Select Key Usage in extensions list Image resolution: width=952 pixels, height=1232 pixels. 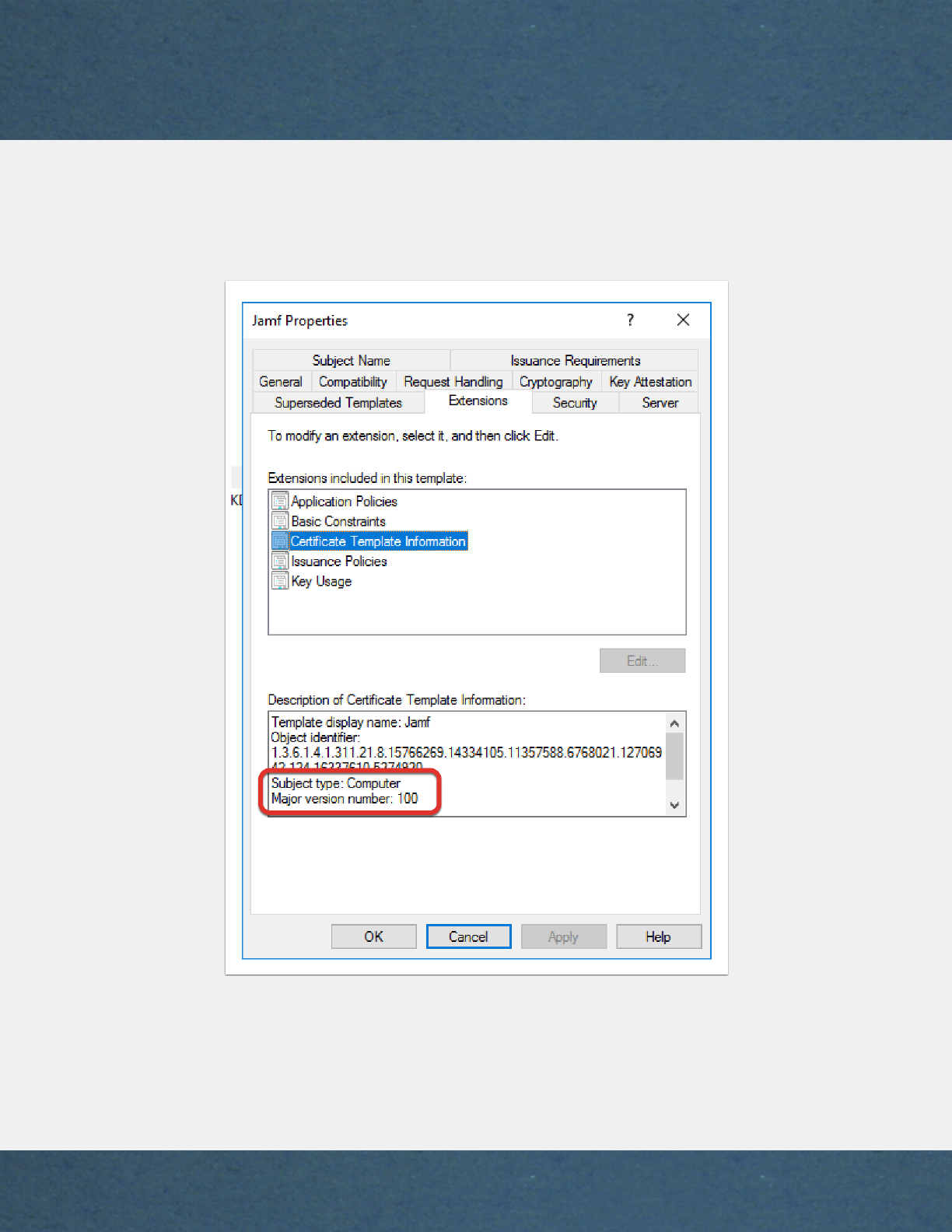coord(321,581)
